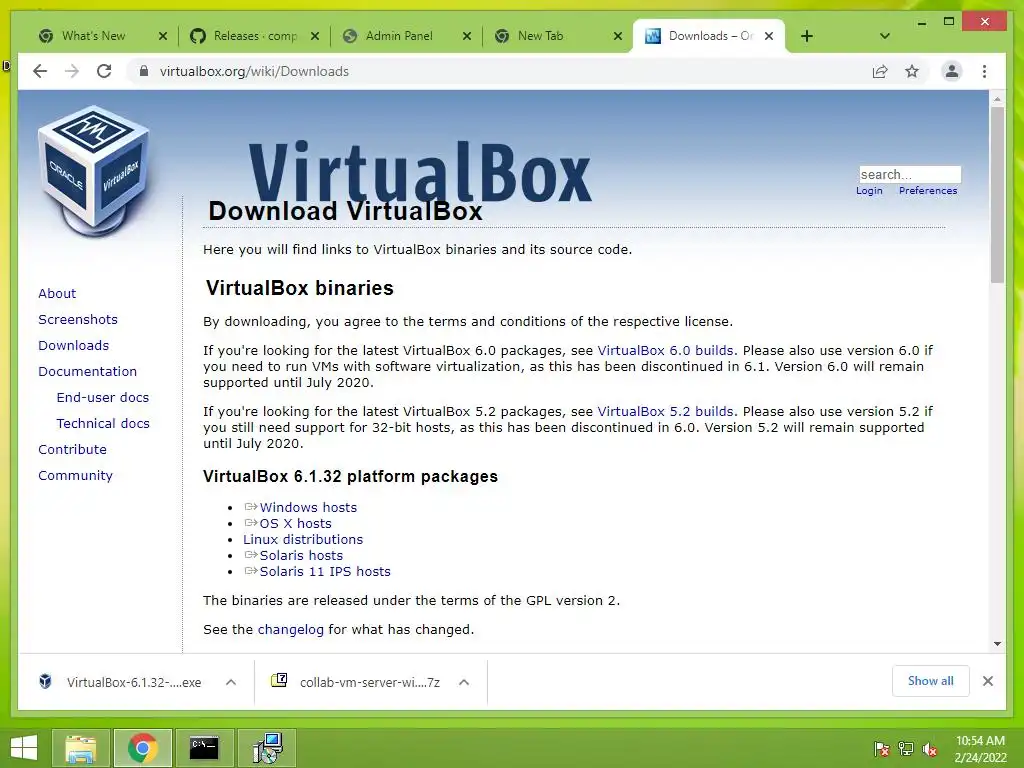Switch to the Admin Panel tab
Image resolution: width=1024 pixels, height=768 pixels.
(399, 36)
